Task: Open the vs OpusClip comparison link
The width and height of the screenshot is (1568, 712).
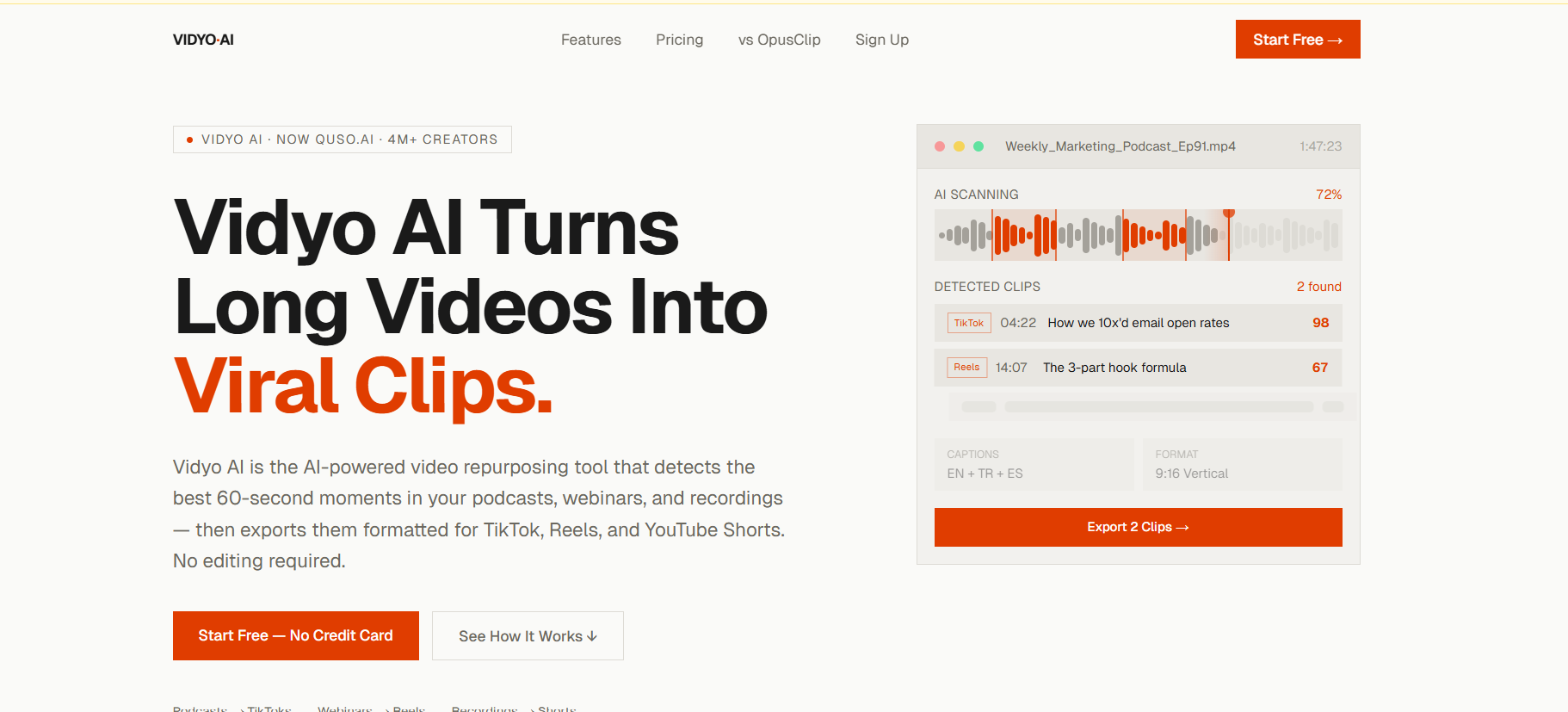Action: click(x=780, y=40)
